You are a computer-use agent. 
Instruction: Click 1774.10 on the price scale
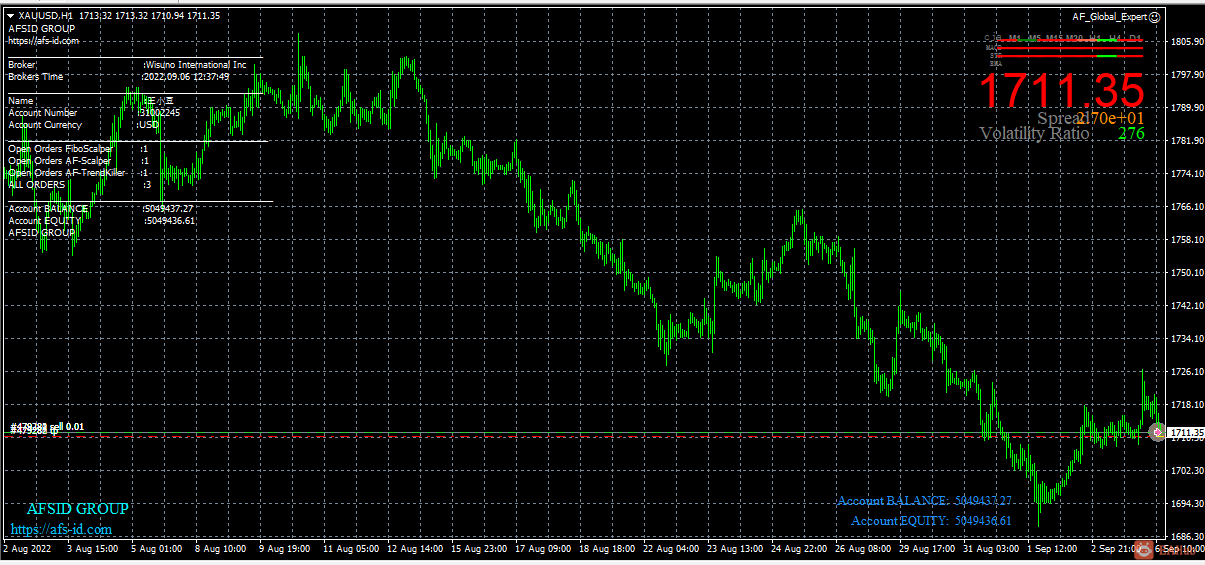tap(1185, 174)
